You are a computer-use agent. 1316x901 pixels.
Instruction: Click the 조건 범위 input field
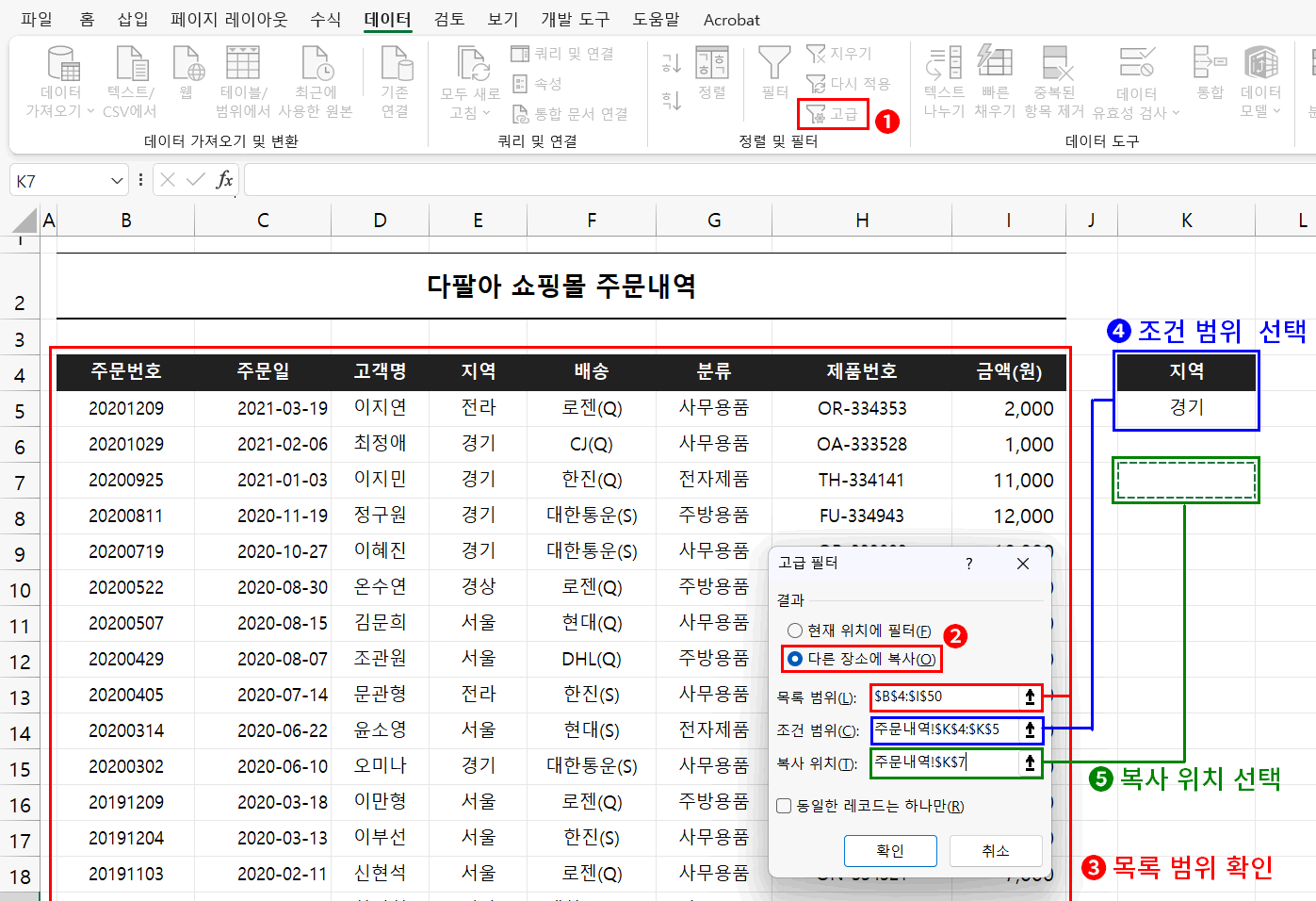tap(946, 729)
